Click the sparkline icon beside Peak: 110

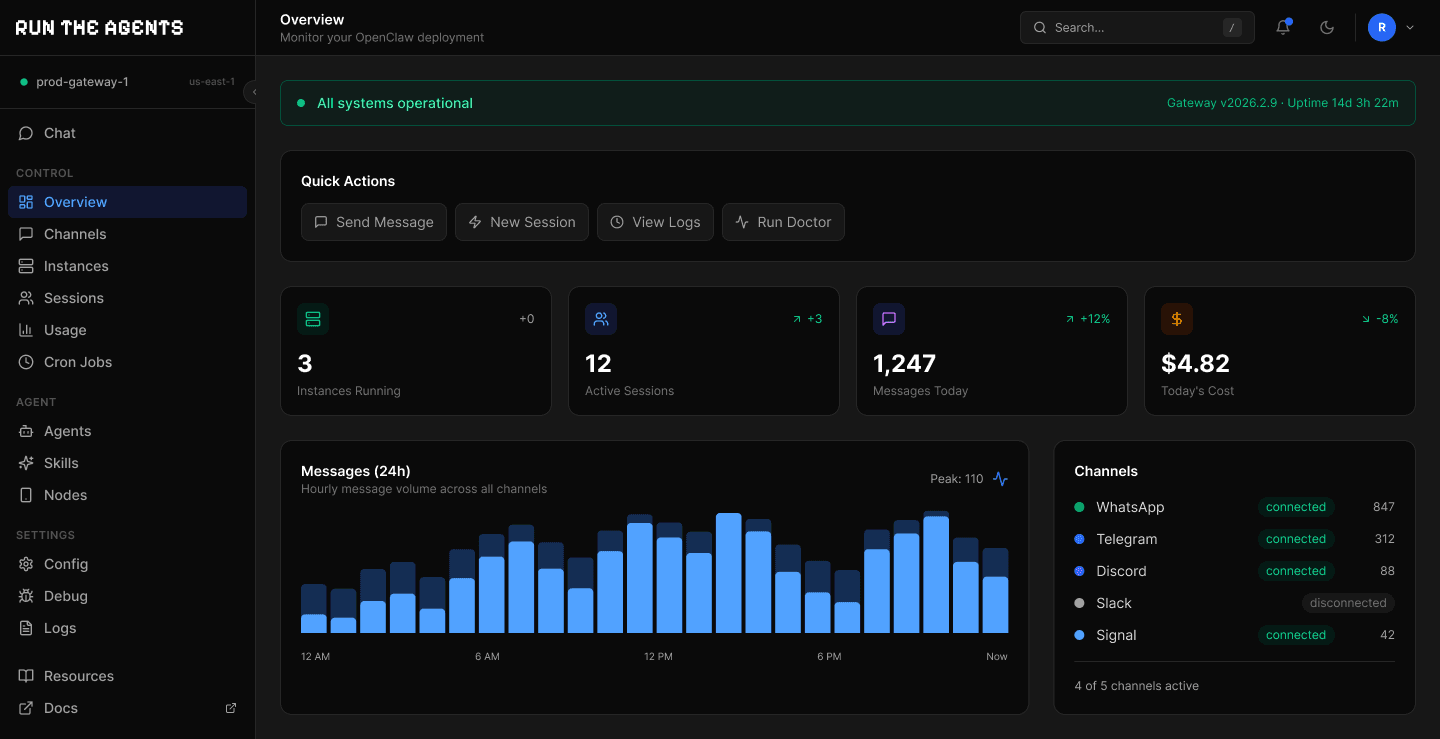(x=1000, y=479)
